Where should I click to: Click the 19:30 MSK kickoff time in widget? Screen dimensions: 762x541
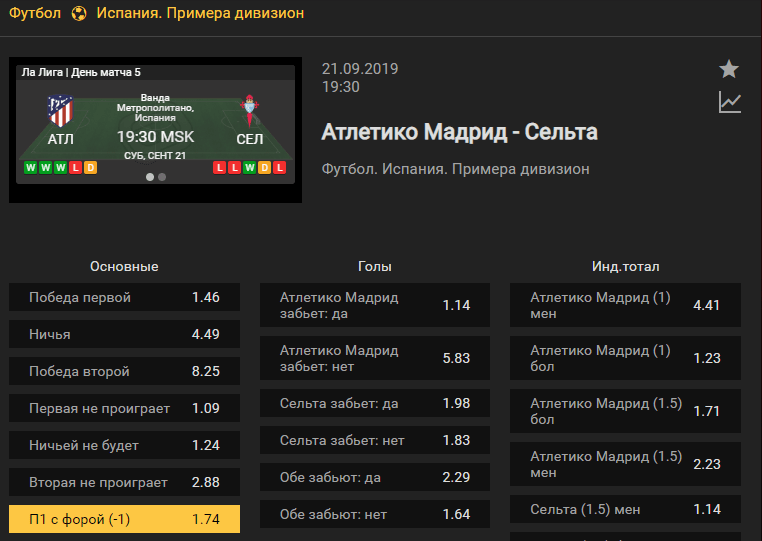(x=156, y=137)
